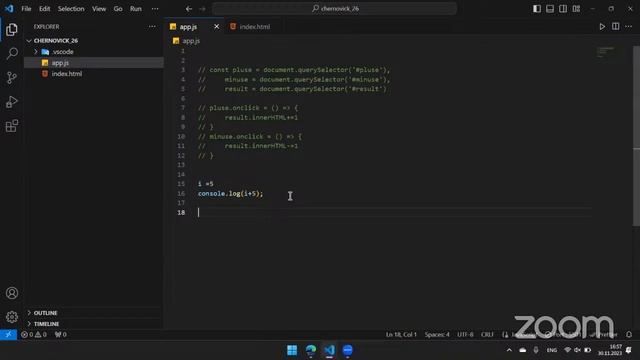Open the Extensions view
640x360 pixels.
[x=12, y=126]
